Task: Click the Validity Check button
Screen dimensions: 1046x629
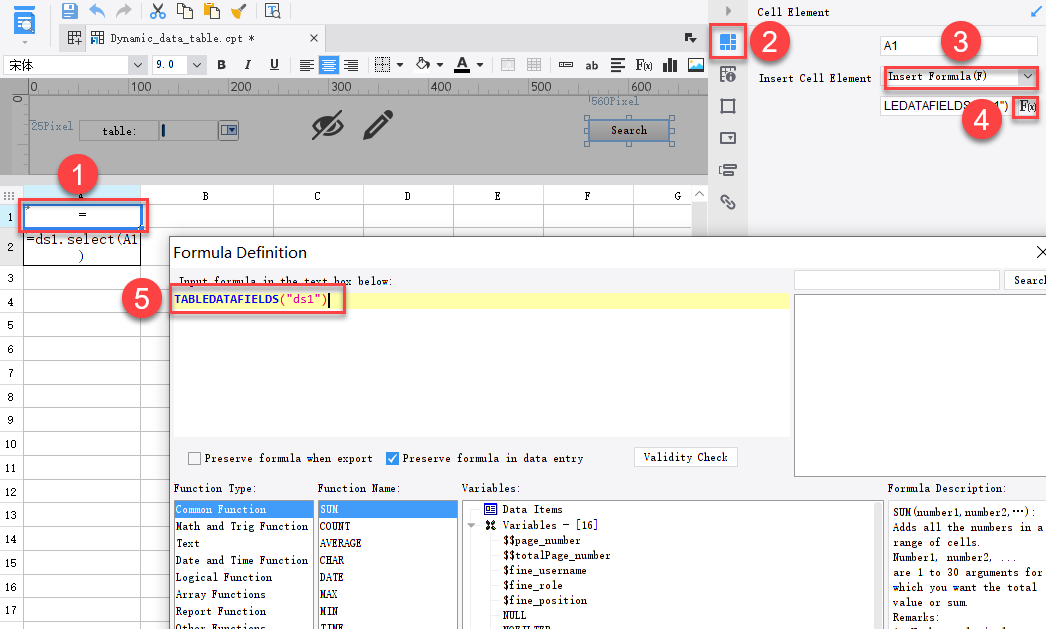Action: (686, 457)
